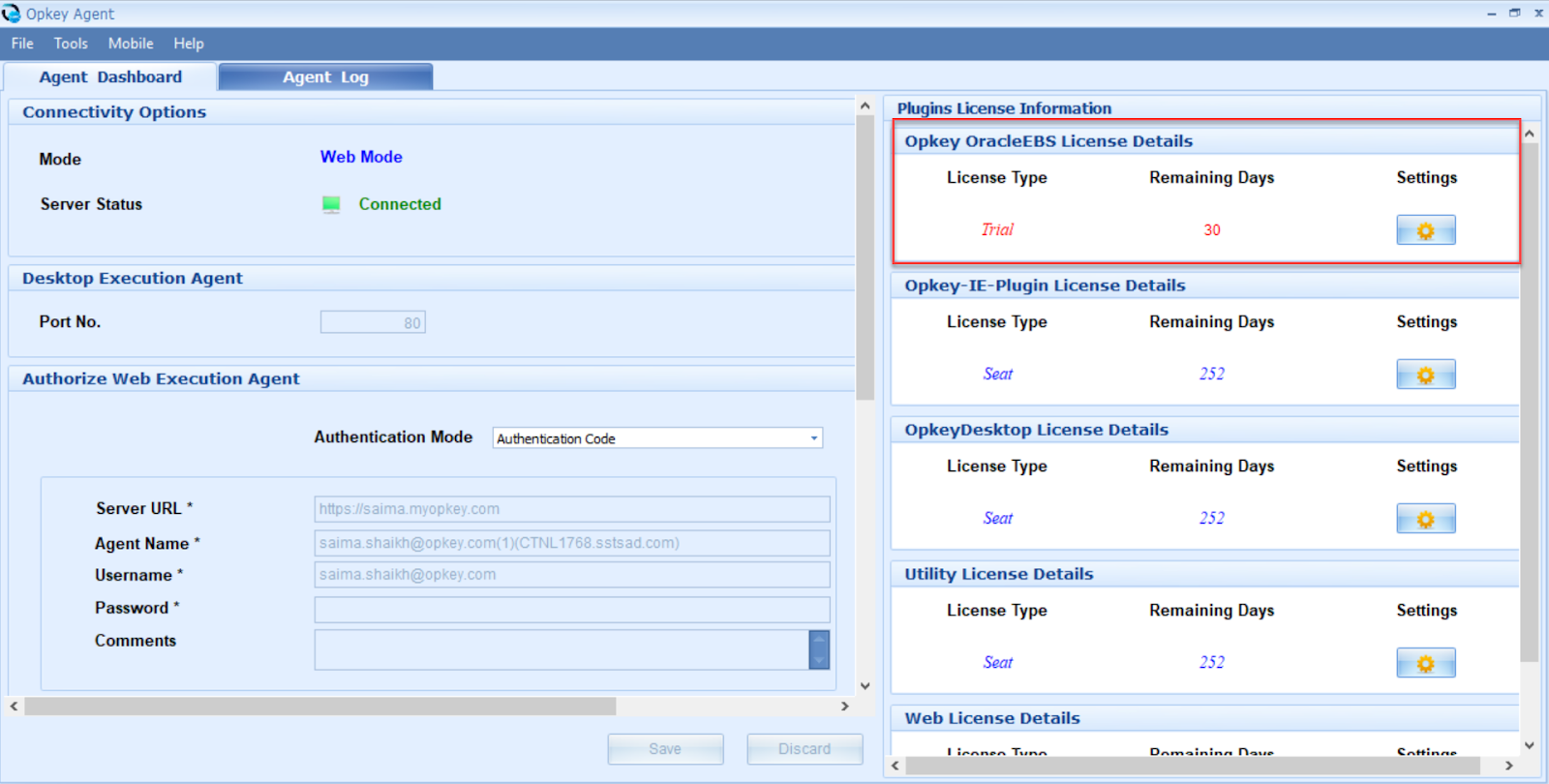Click the green Server Status indicator
The width and height of the screenshot is (1549, 784).
point(331,204)
